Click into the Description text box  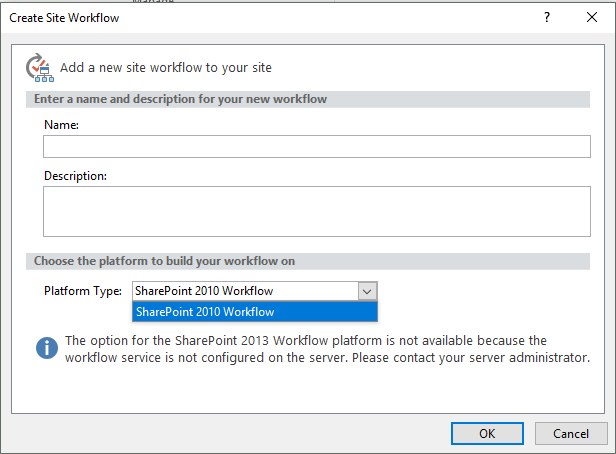click(x=317, y=211)
